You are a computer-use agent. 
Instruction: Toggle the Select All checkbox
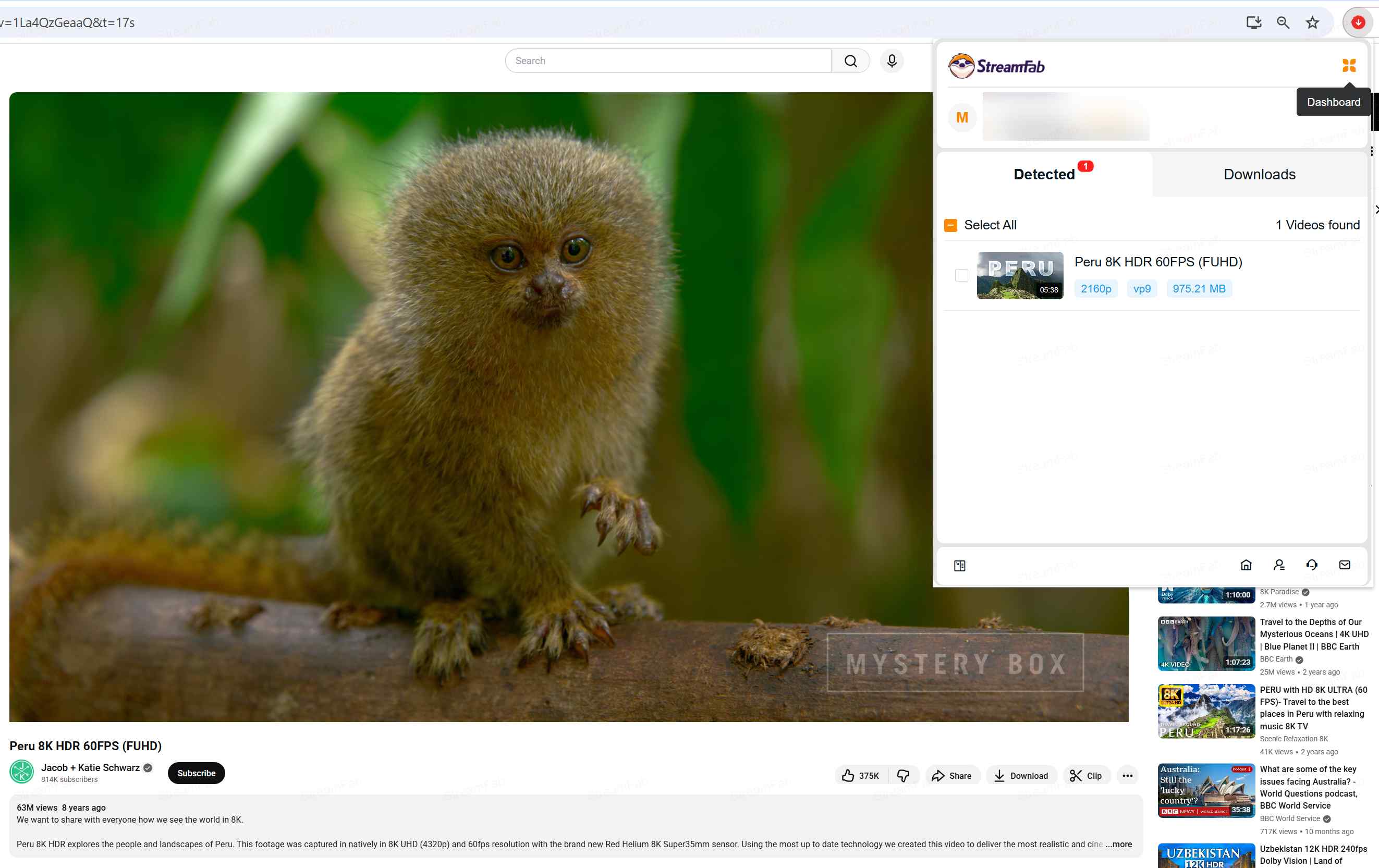tap(950, 225)
